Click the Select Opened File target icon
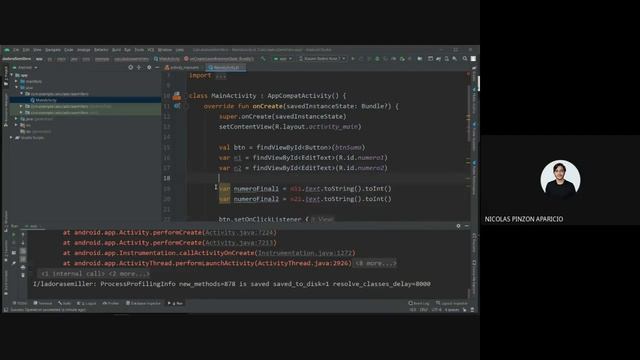Image resolution: width=640 pixels, height=360 pixels. click(x=131, y=67)
